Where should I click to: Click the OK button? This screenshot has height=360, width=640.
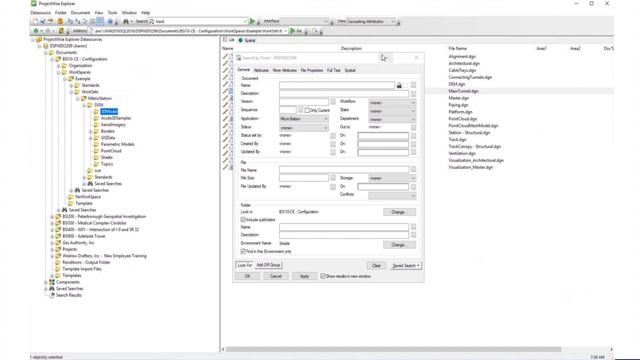pos(247,276)
